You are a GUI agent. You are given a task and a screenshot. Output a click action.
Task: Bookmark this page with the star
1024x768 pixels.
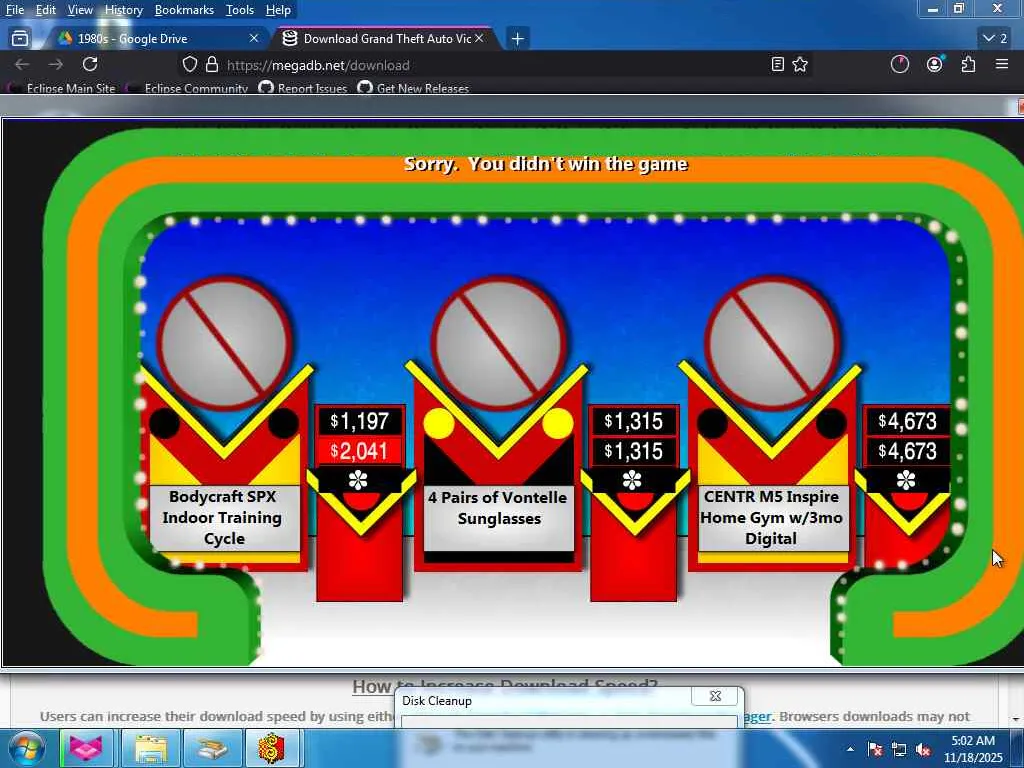coord(800,64)
